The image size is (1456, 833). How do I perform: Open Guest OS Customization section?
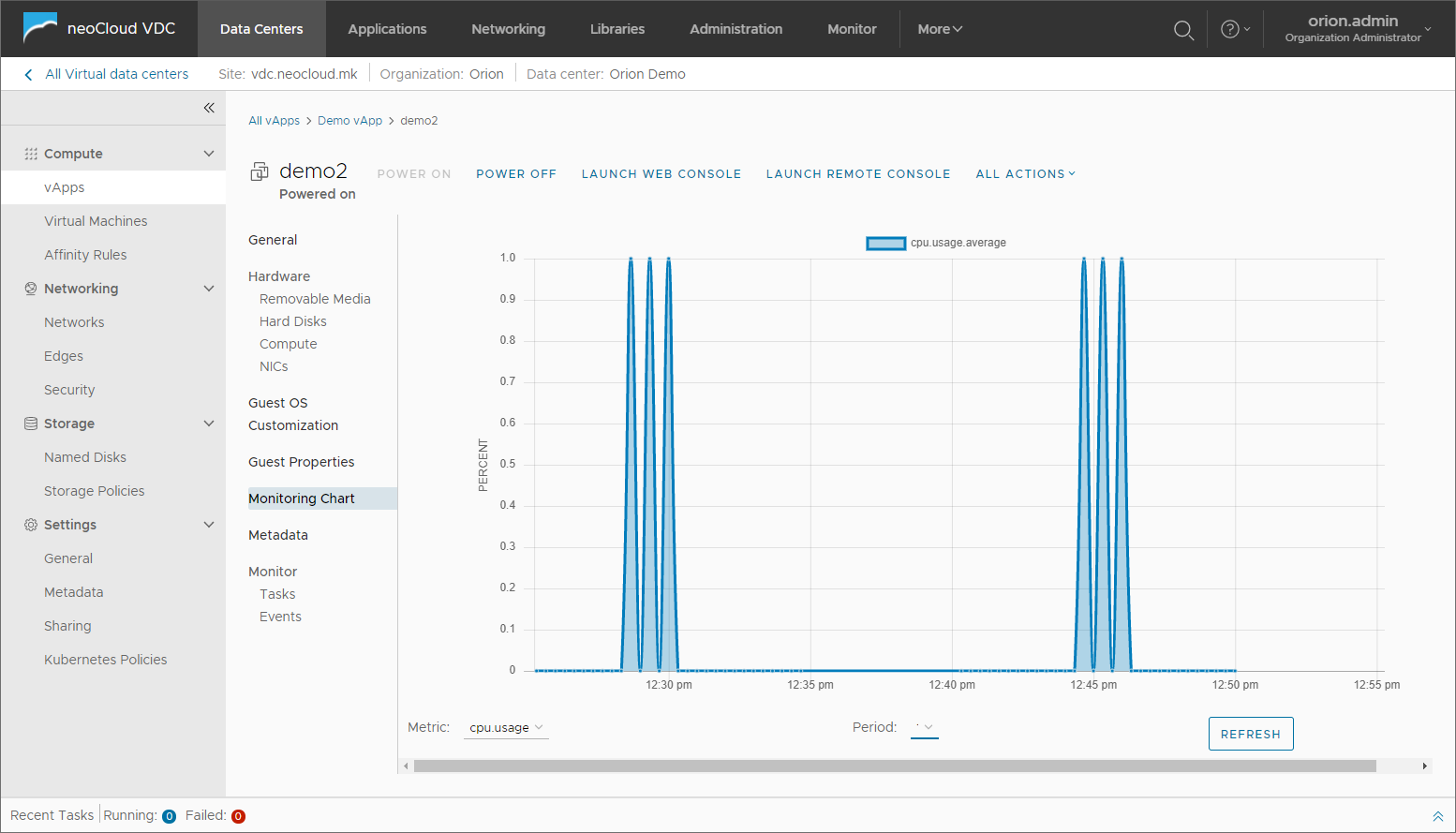[293, 414]
